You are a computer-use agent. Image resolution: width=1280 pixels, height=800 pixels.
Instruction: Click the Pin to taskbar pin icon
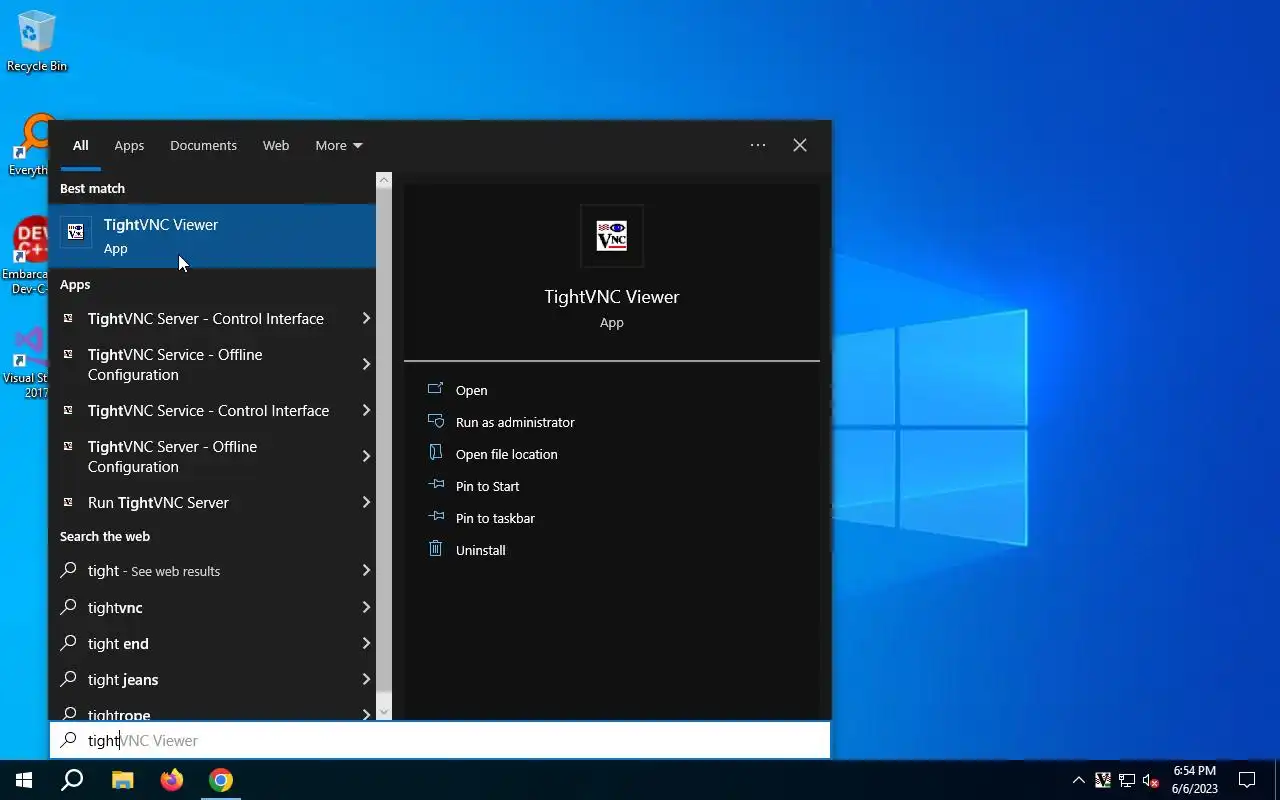[435, 517]
